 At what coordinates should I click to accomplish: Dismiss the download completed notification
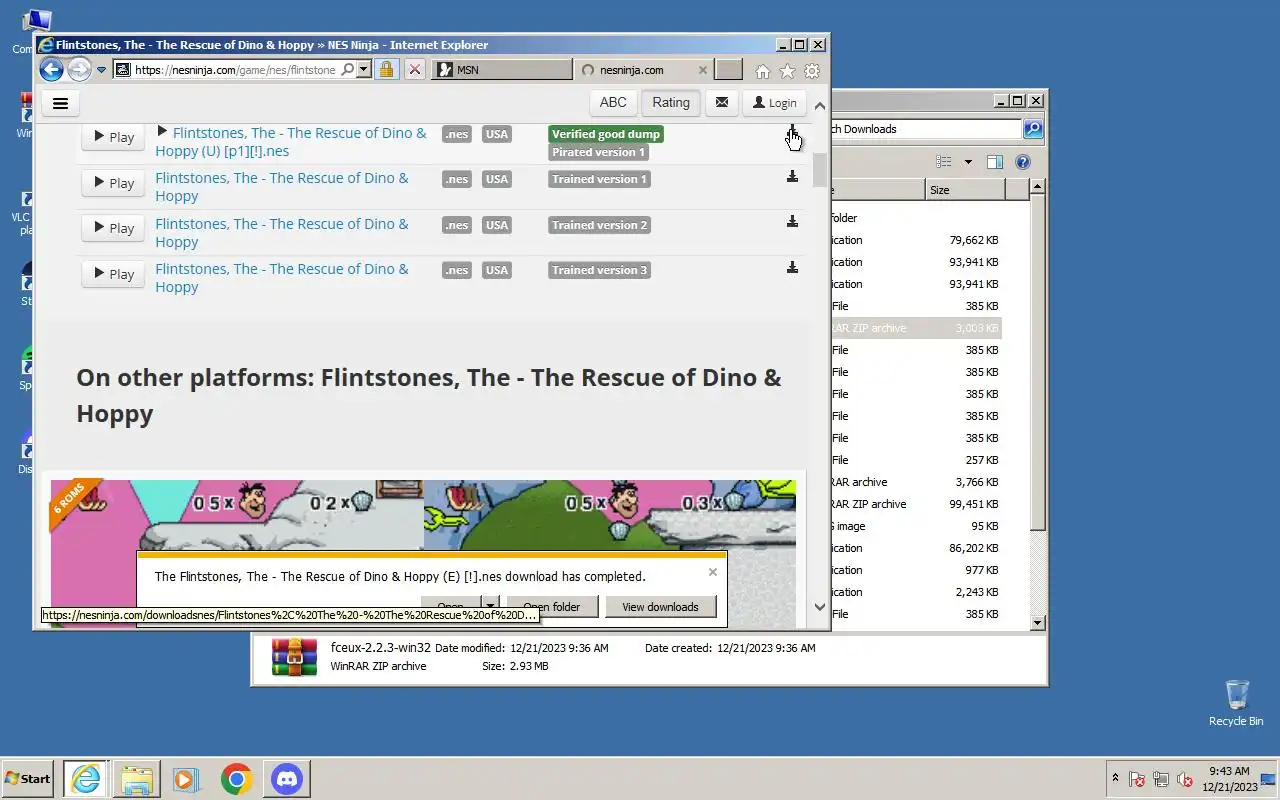point(712,572)
